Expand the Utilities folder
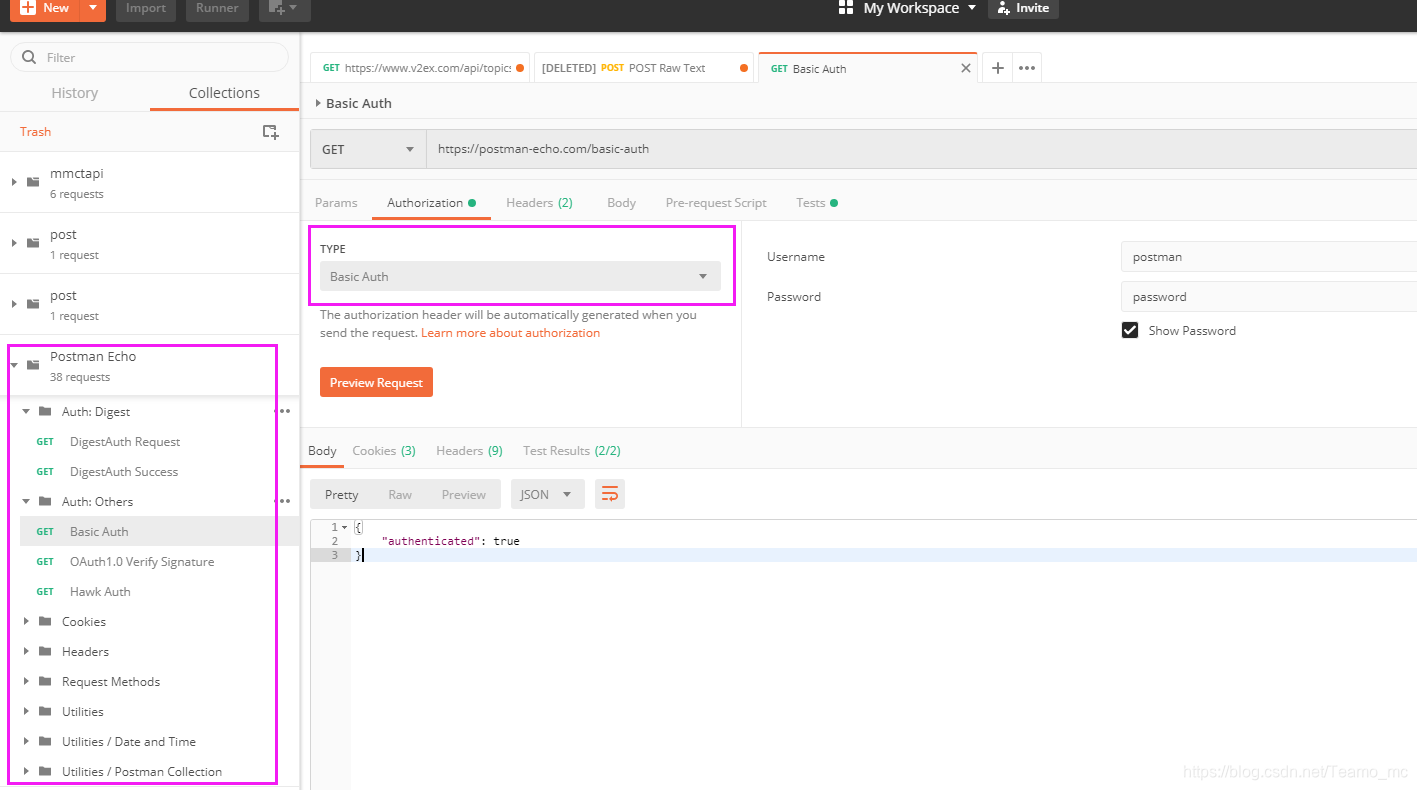Image resolution: width=1417 pixels, height=790 pixels. pyautogui.click(x=26, y=711)
